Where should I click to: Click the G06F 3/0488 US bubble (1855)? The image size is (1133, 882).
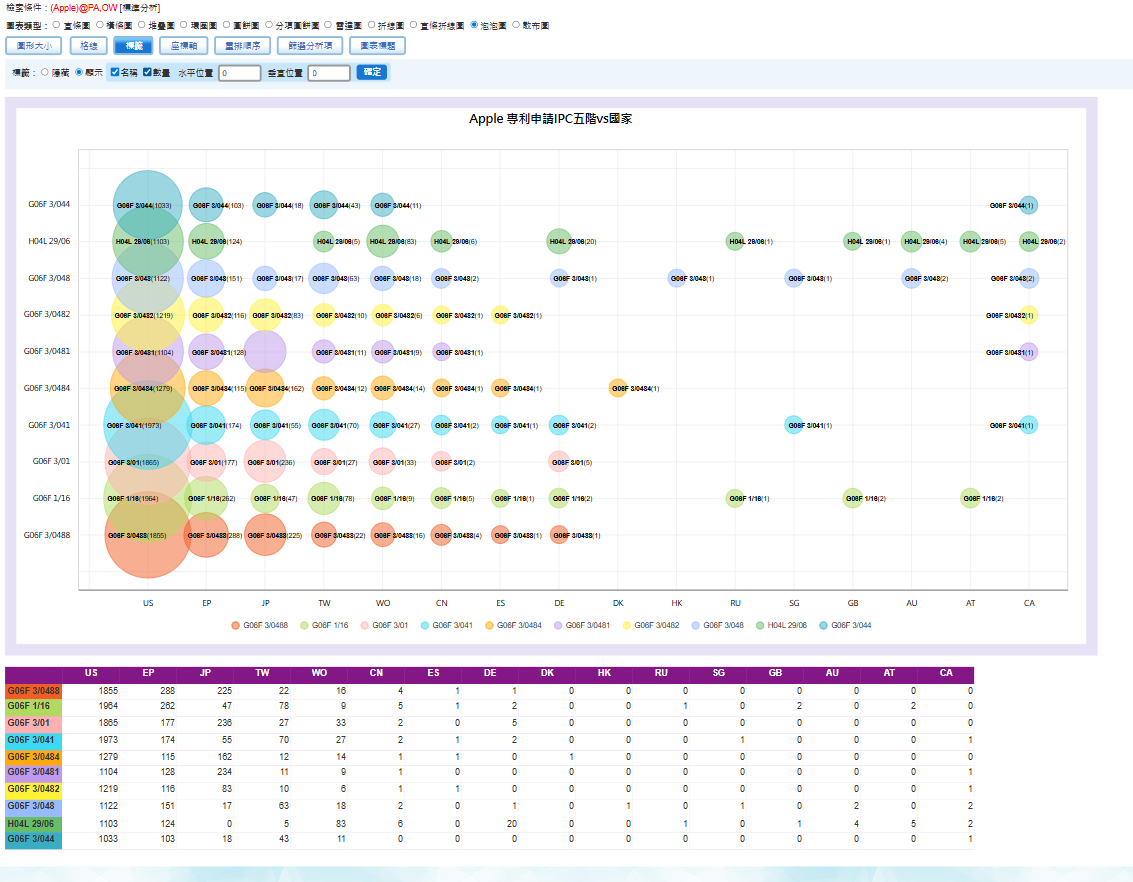[147, 535]
